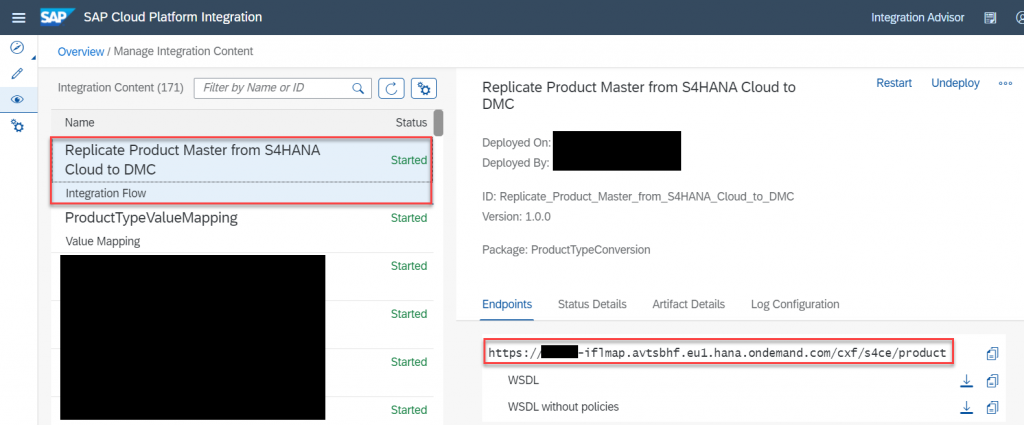Click the endpoint URL text
Image resolution: width=1024 pixels, height=425 pixels.
coord(717,353)
